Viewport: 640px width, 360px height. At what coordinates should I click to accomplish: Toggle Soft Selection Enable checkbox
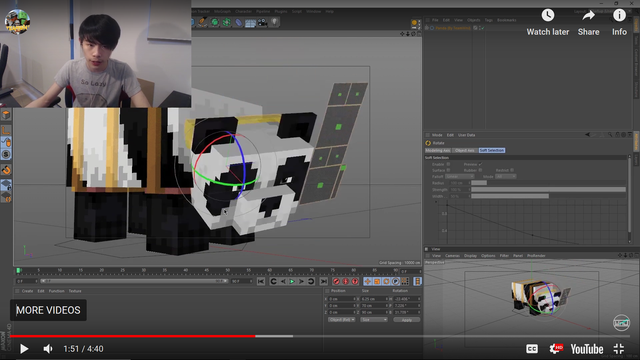point(448,164)
